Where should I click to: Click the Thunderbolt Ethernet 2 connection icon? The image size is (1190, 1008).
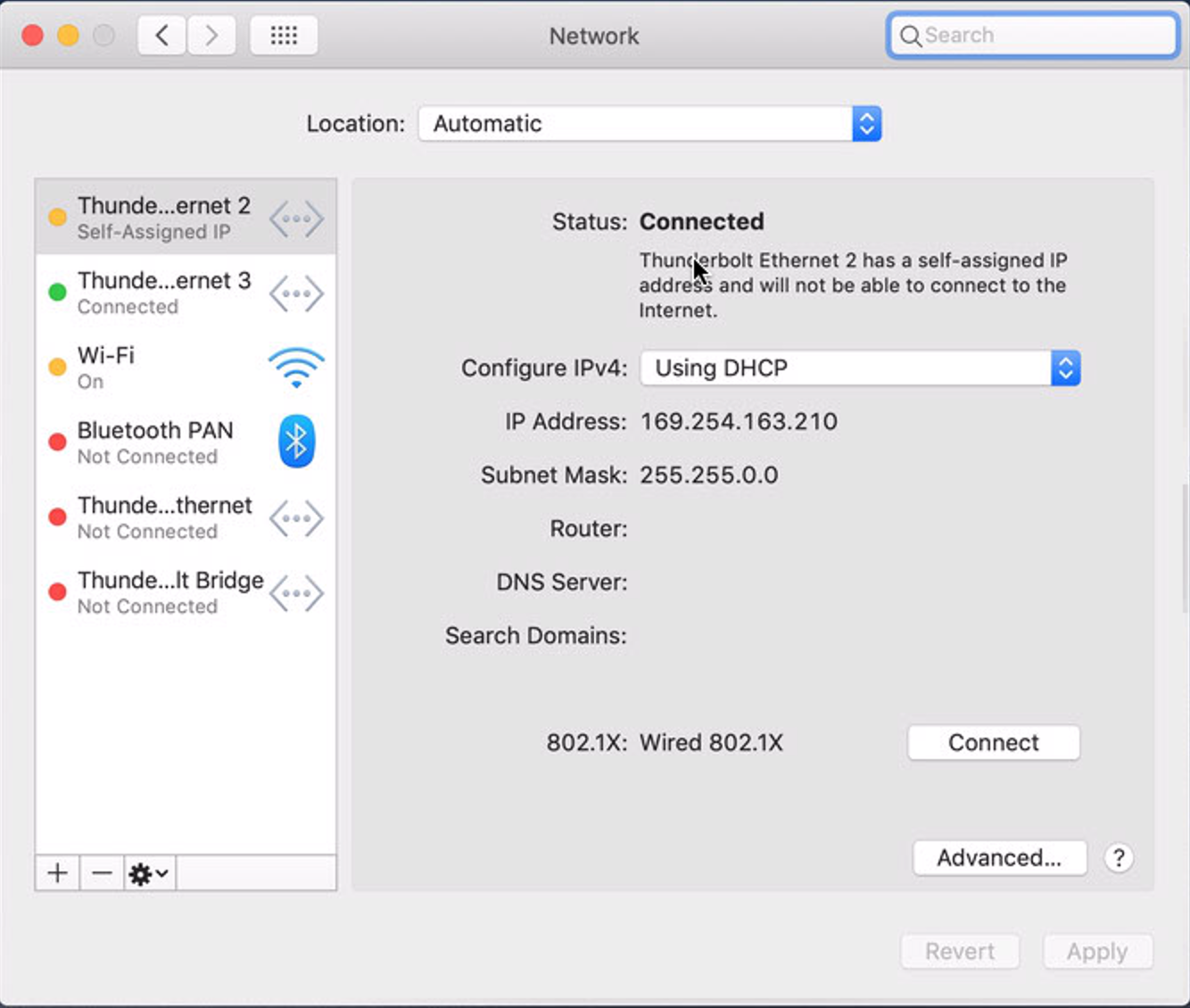coord(296,219)
